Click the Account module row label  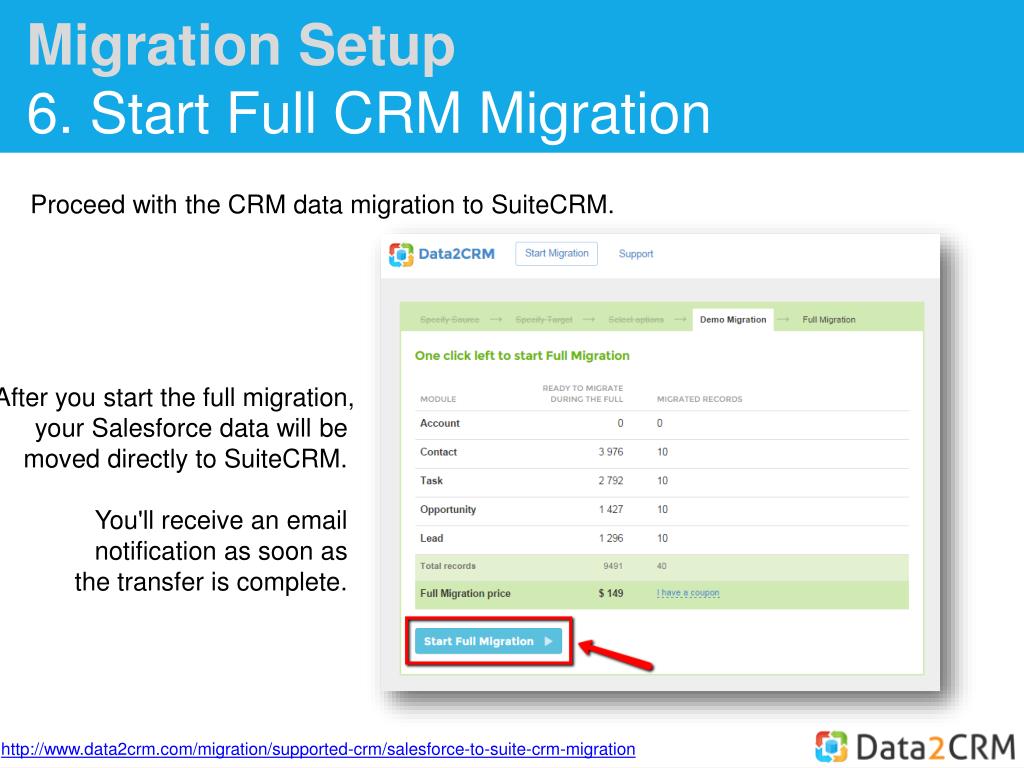pyautogui.click(x=440, y=423)
